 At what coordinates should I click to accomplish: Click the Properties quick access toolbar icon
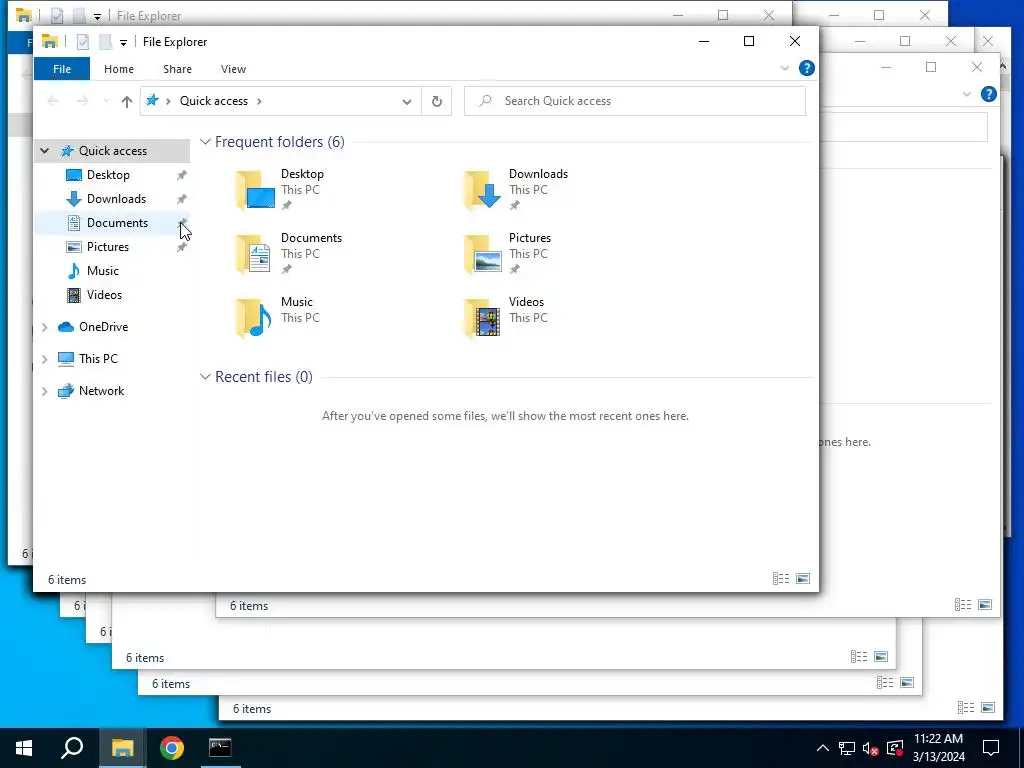83,42
